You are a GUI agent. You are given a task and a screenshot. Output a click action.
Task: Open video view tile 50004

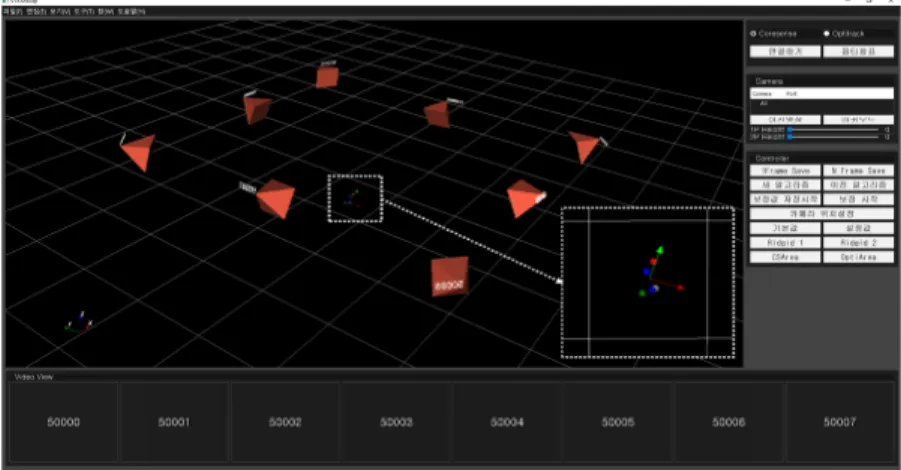point(507,422)
